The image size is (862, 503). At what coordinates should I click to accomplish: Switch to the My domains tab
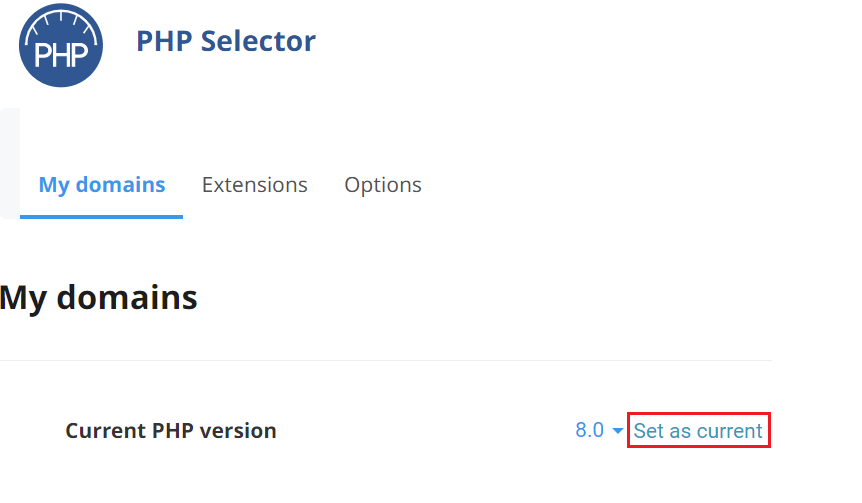[x=102, y=185]
